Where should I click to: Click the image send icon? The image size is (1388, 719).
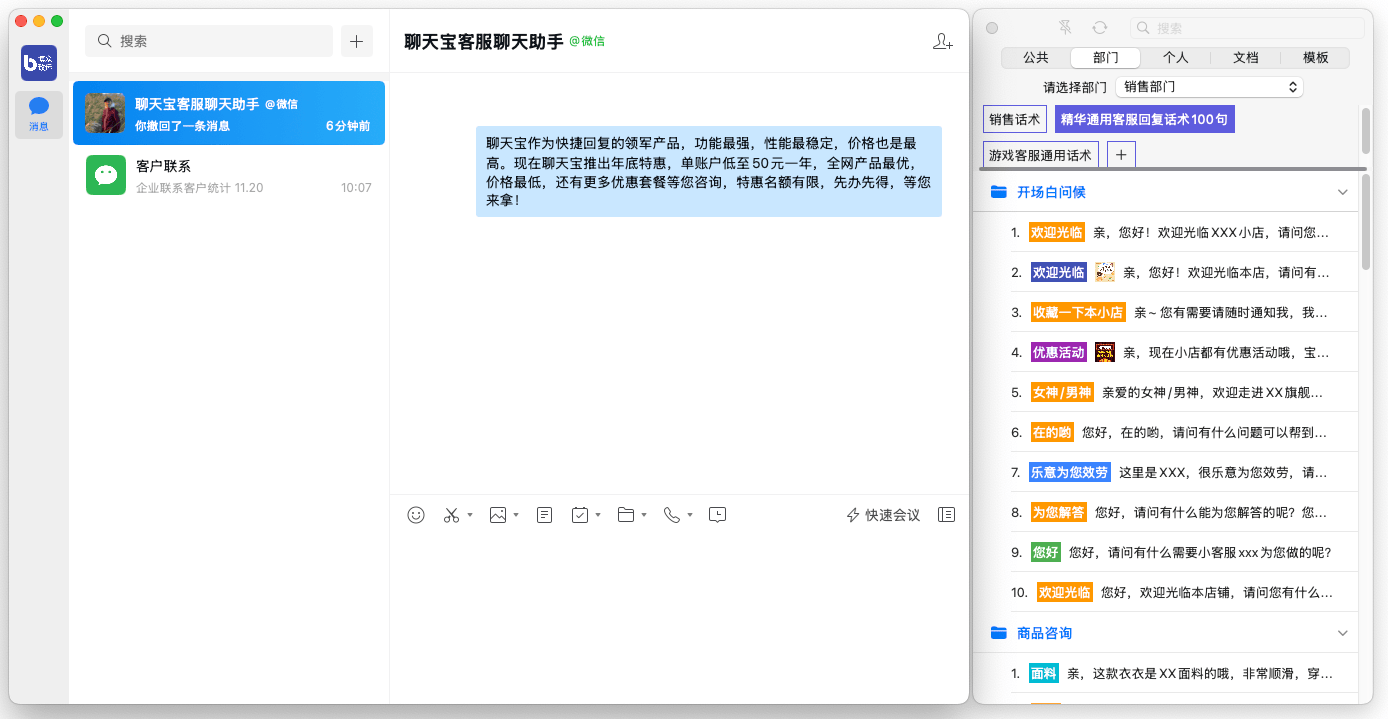tap(497, 515)
